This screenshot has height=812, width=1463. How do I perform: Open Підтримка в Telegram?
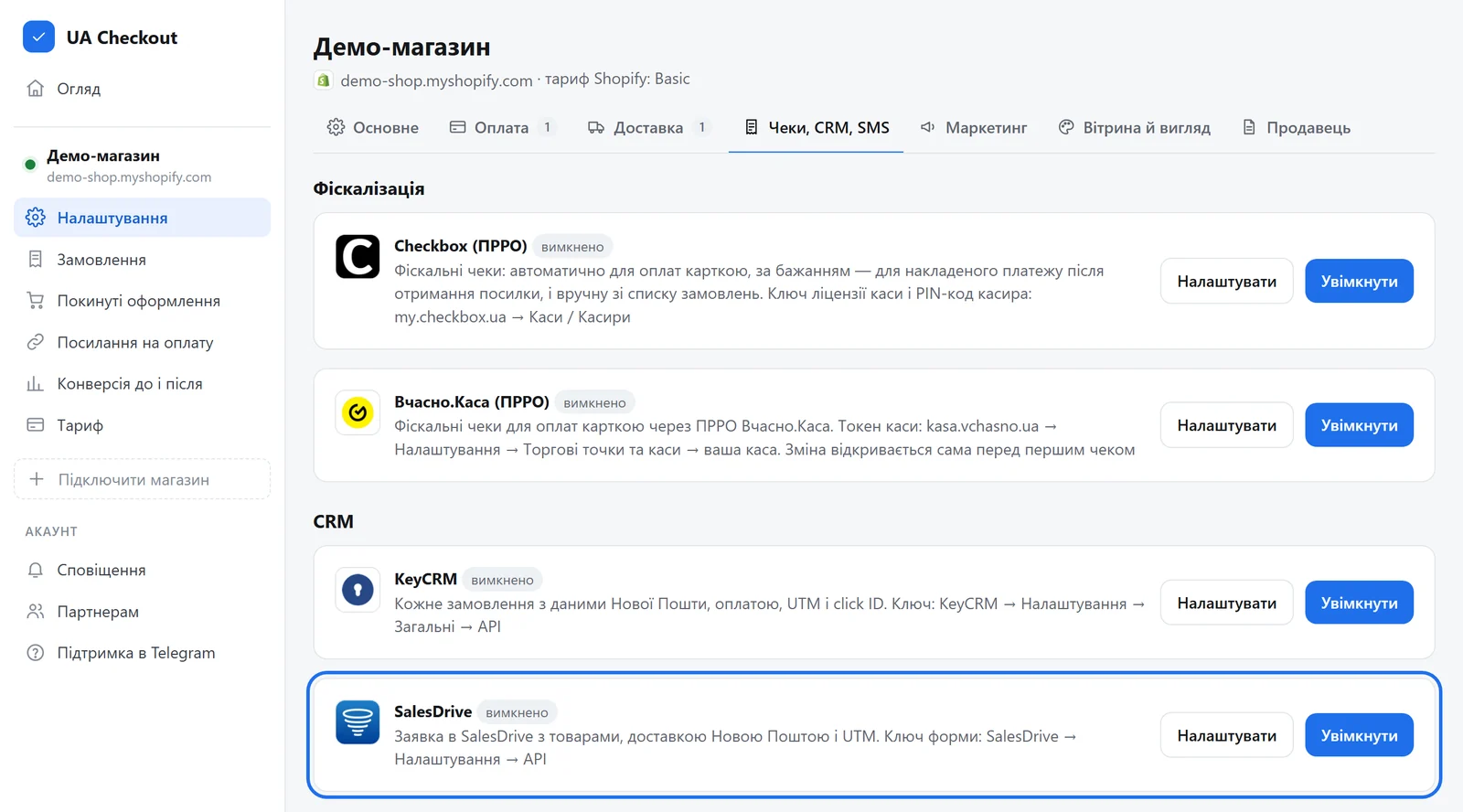point(142,653)
